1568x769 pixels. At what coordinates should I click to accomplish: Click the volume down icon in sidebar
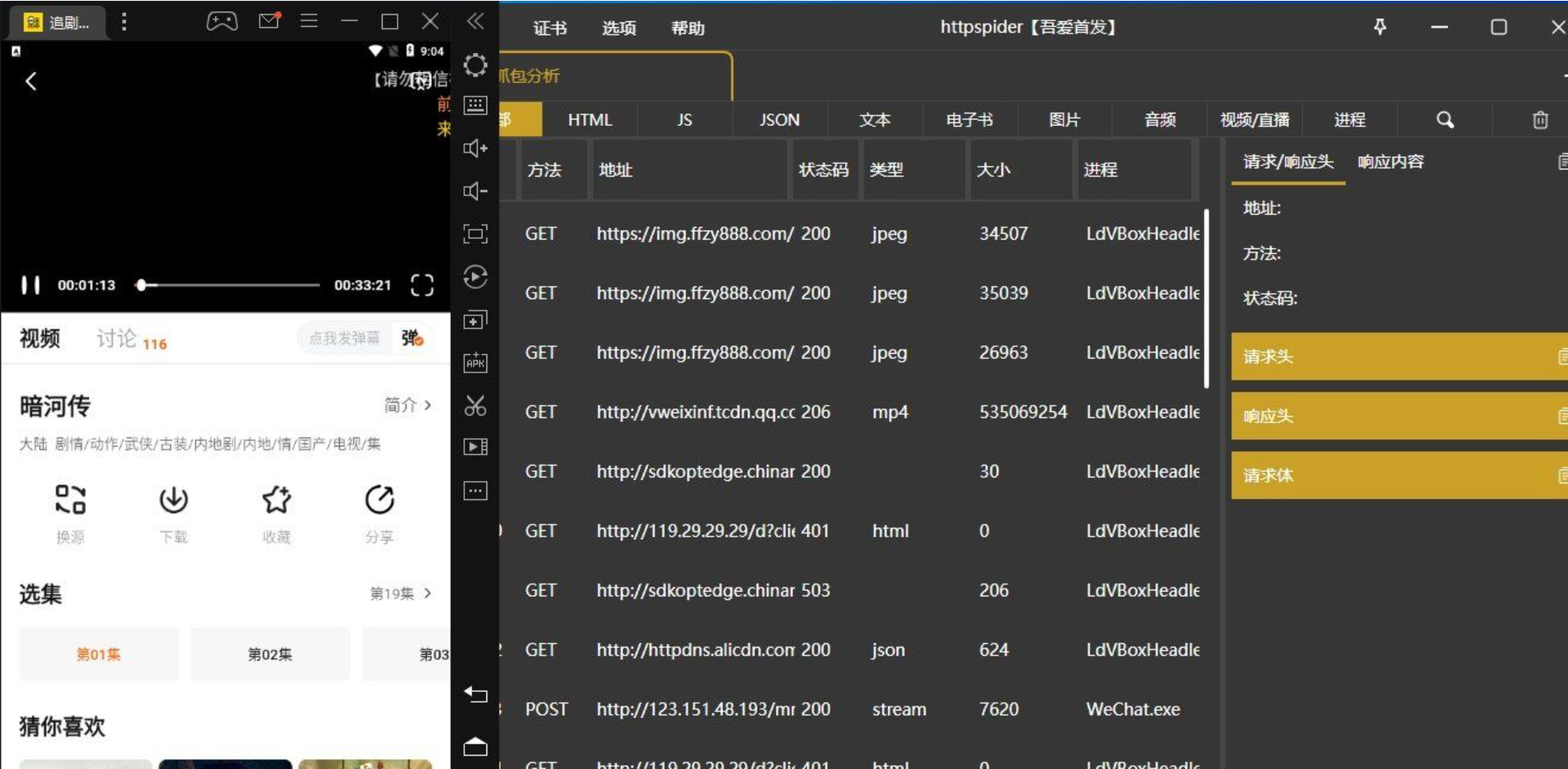coord(475,191)
